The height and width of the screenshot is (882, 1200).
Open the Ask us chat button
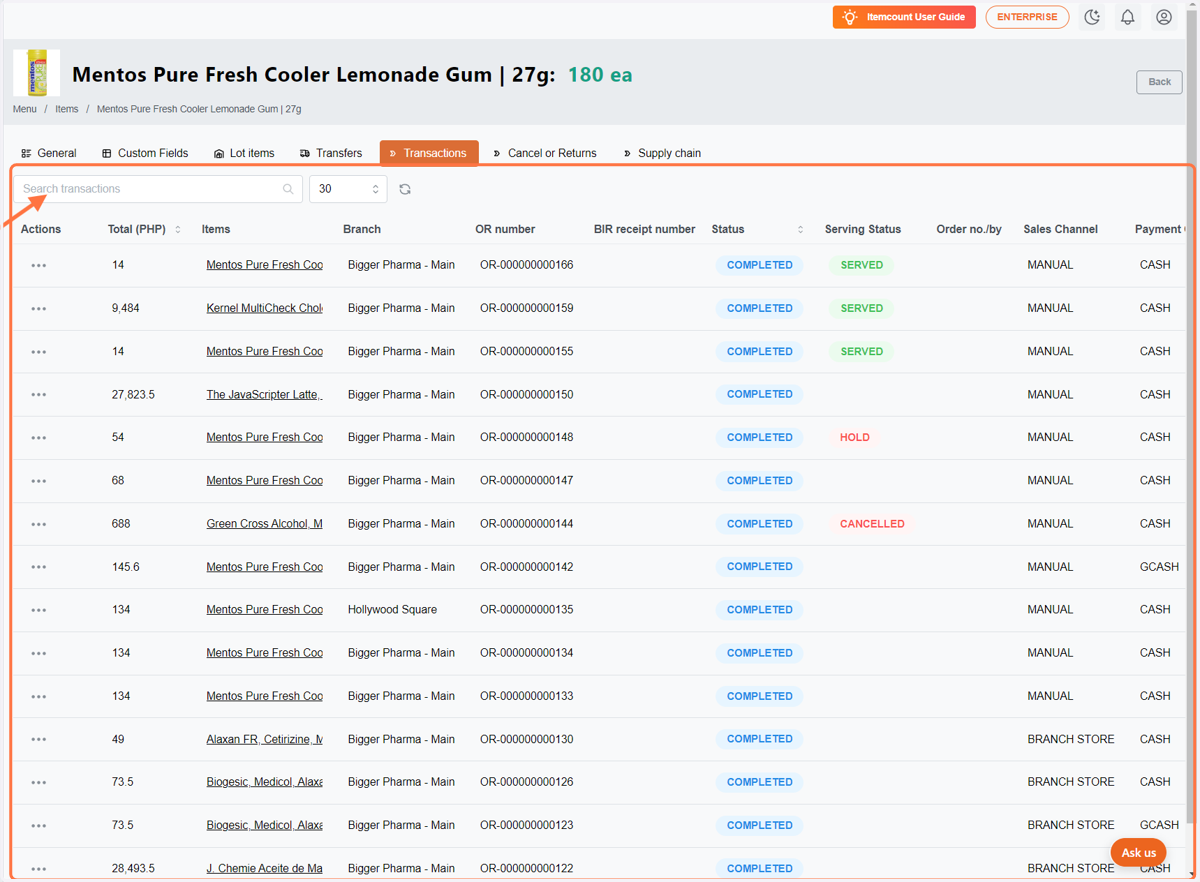point(1138,853)
